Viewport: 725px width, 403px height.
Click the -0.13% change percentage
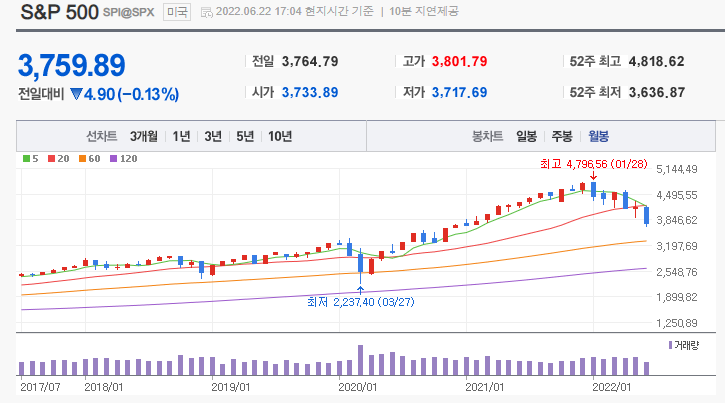tap(148, 94)
